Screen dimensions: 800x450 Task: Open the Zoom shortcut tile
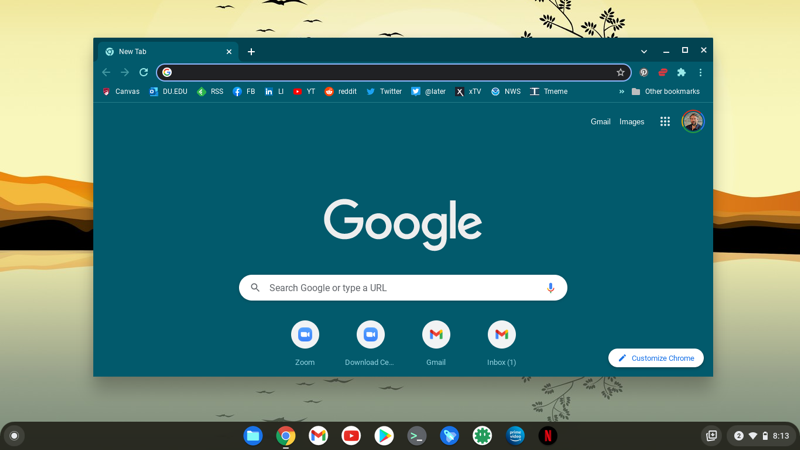305,343
